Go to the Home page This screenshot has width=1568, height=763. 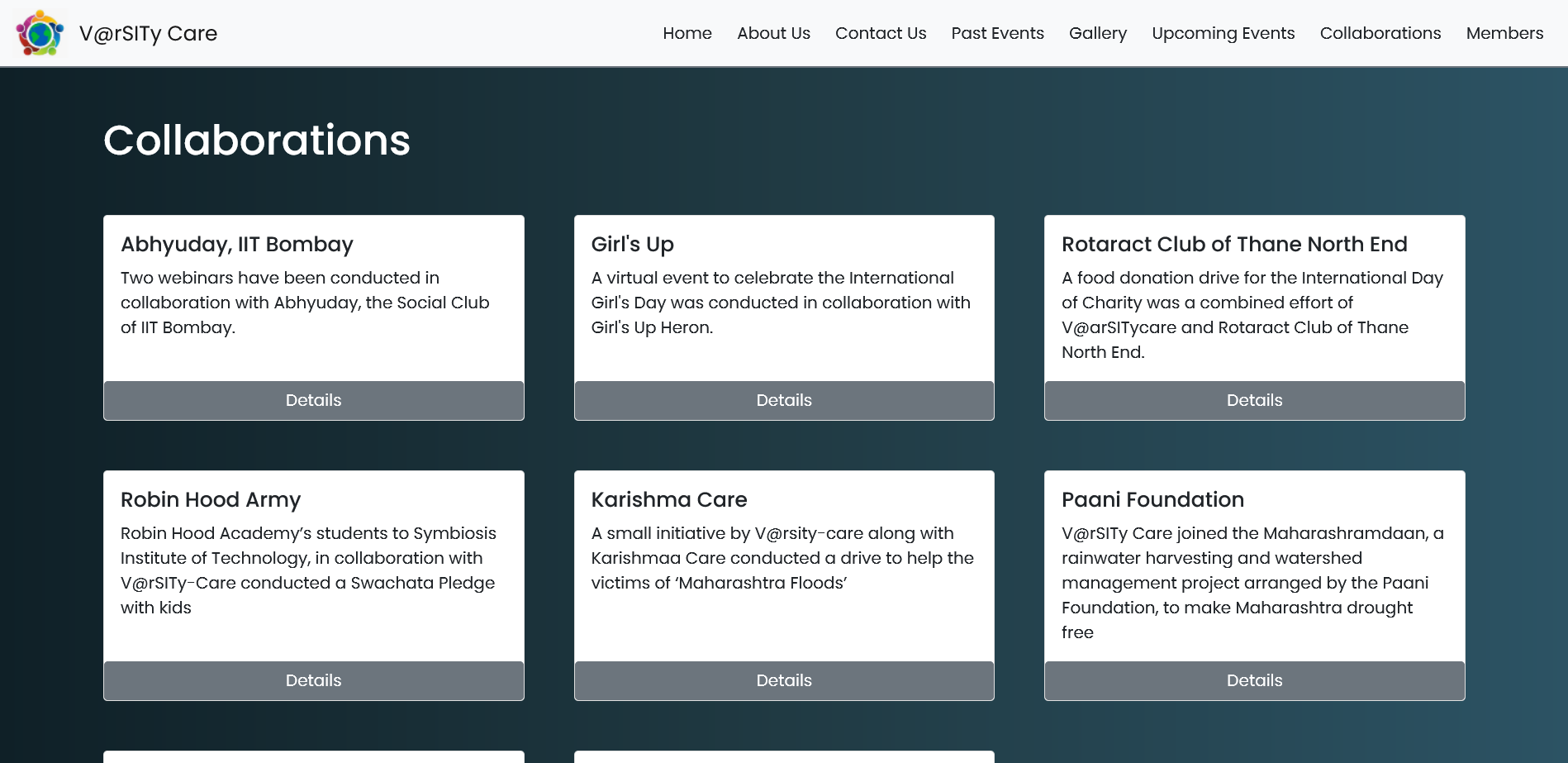tap(687, 33)
